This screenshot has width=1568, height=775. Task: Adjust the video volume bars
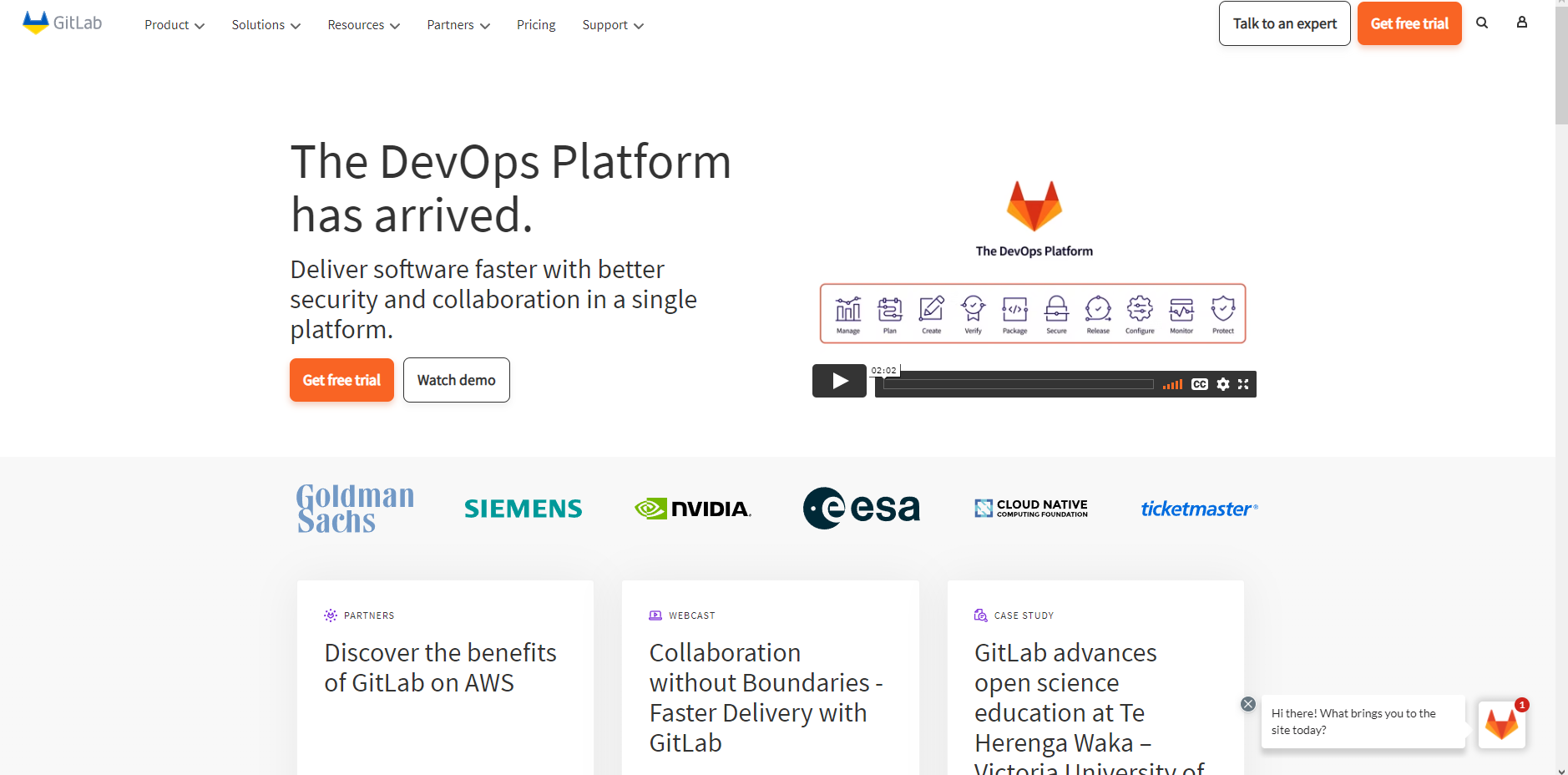(1172, 384)
